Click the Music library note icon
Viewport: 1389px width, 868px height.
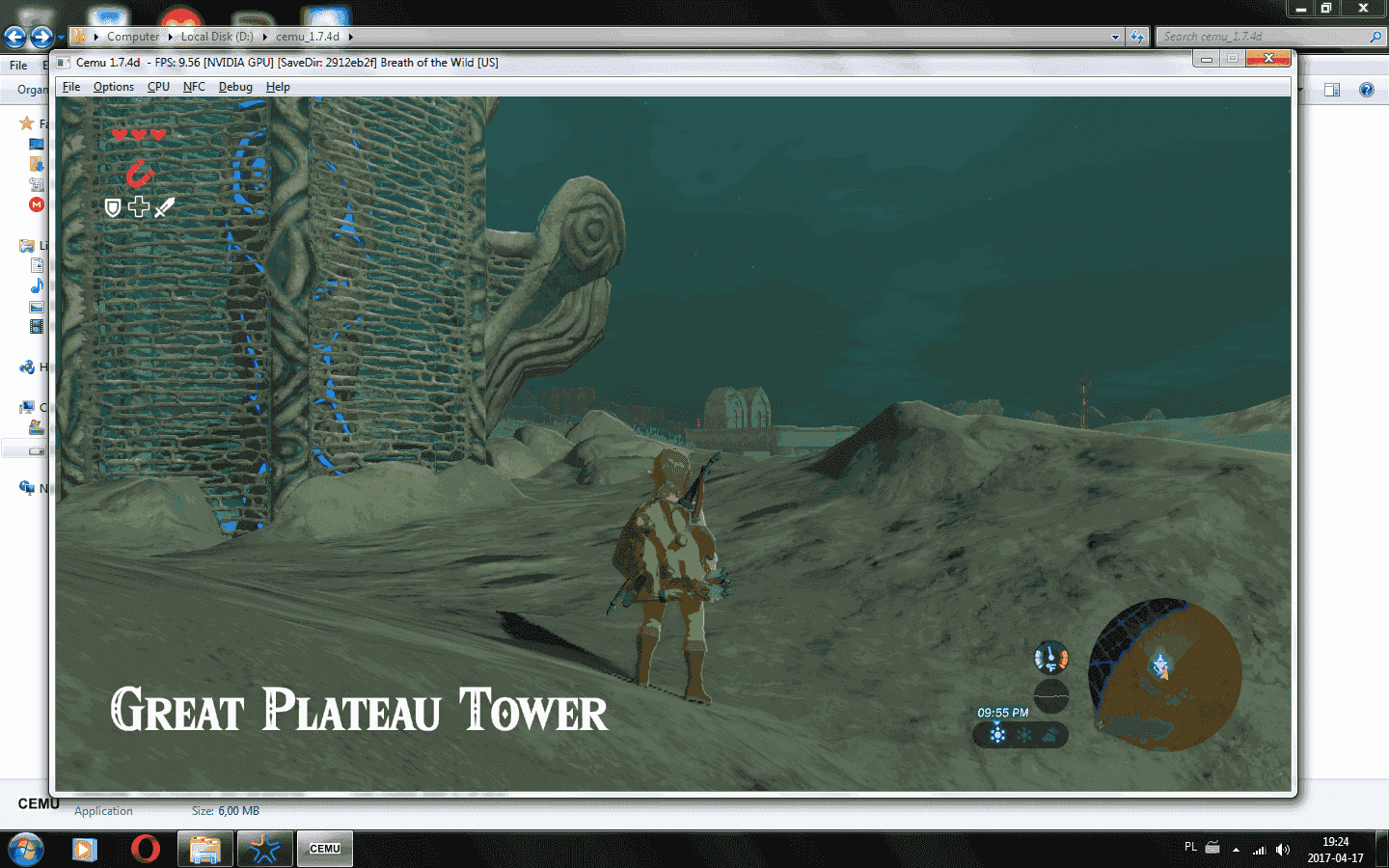click(x=37, y=285)
